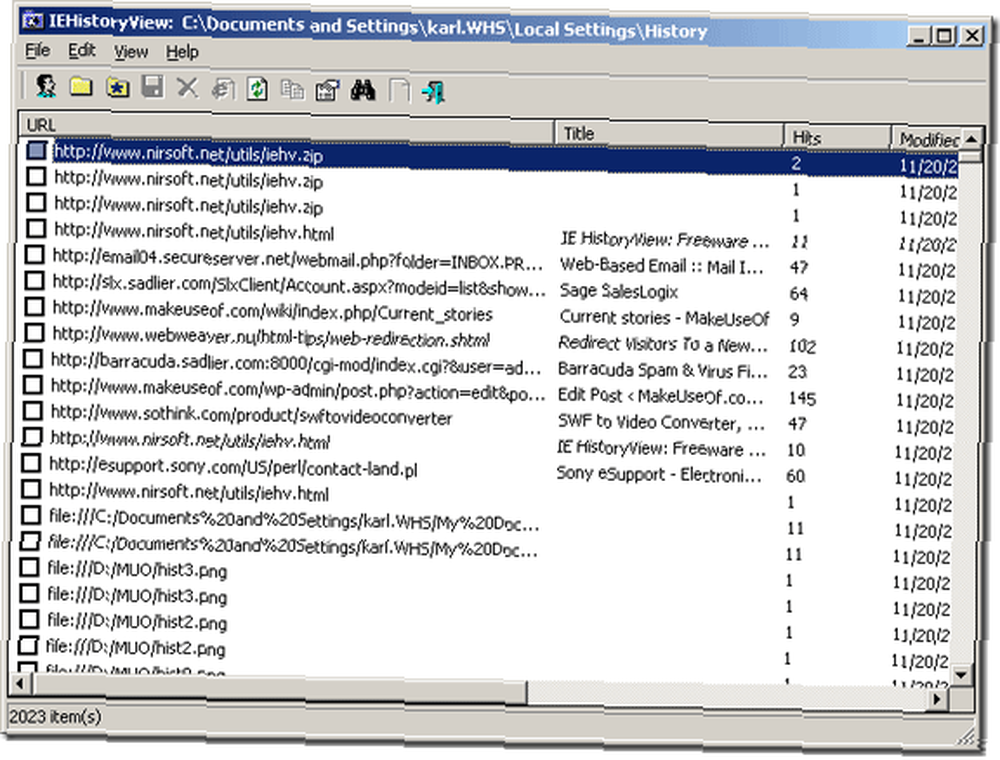1000x760 pixels.
Task: Click the vertical scrollbar down arrow
Action: (x=960, y=673)
